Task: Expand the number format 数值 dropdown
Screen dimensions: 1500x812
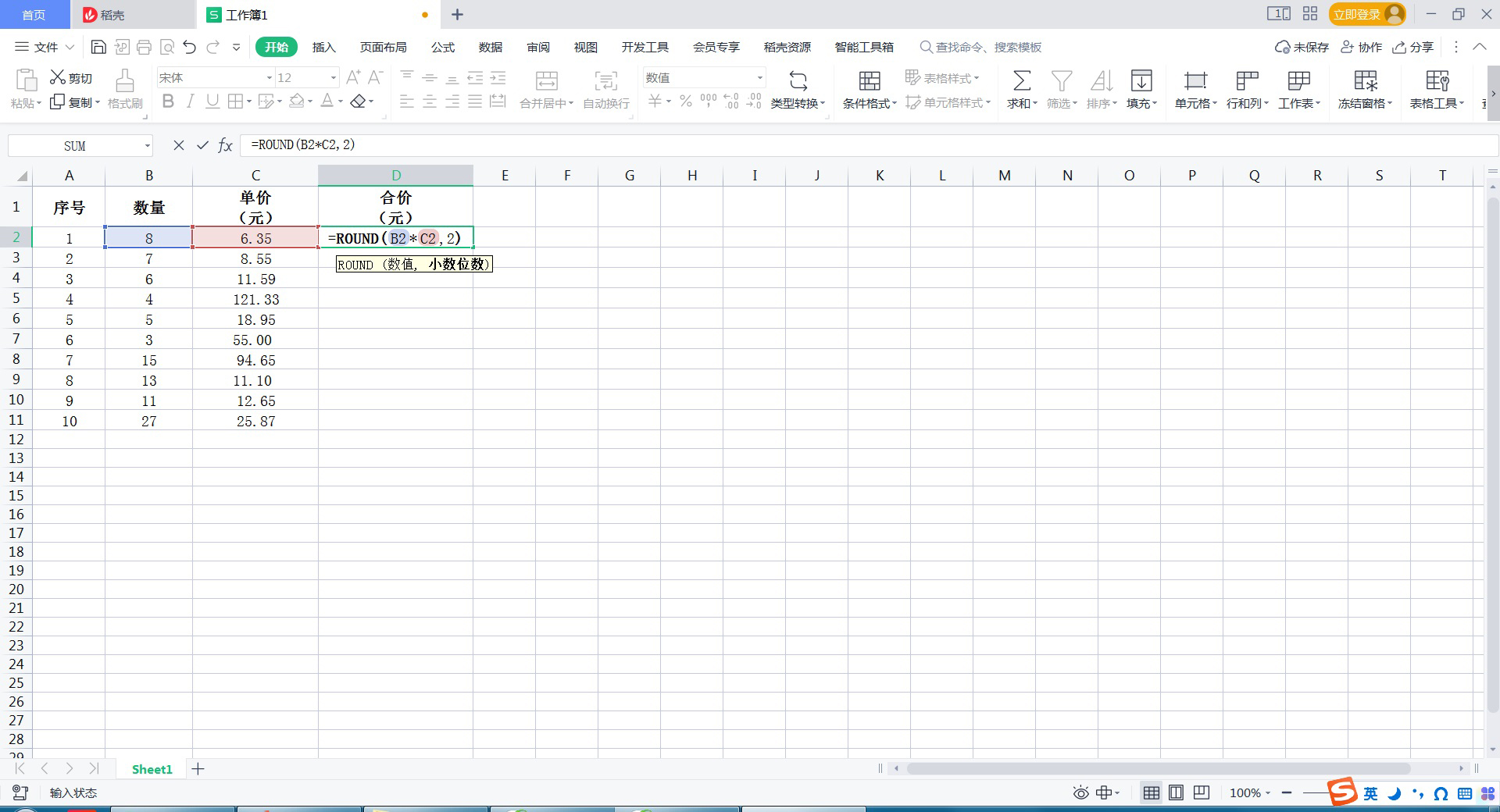Action: pos(759,77)
